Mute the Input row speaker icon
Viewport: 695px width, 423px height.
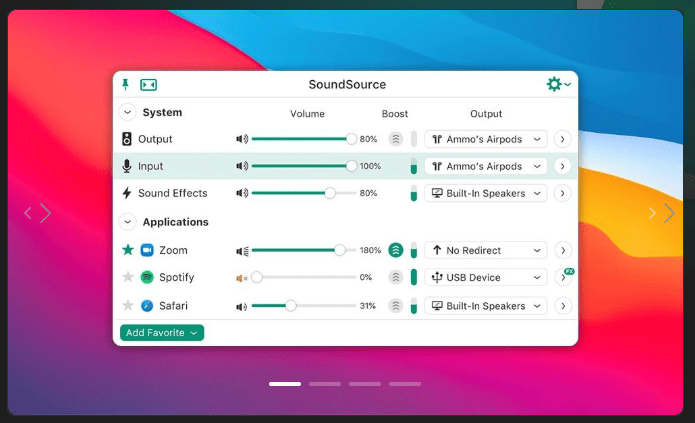(x=242, y=166)
